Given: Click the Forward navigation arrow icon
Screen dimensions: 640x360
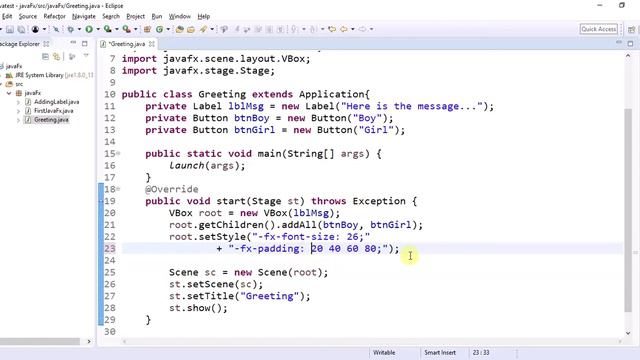Looking at the screenshot, I should 362,29.
